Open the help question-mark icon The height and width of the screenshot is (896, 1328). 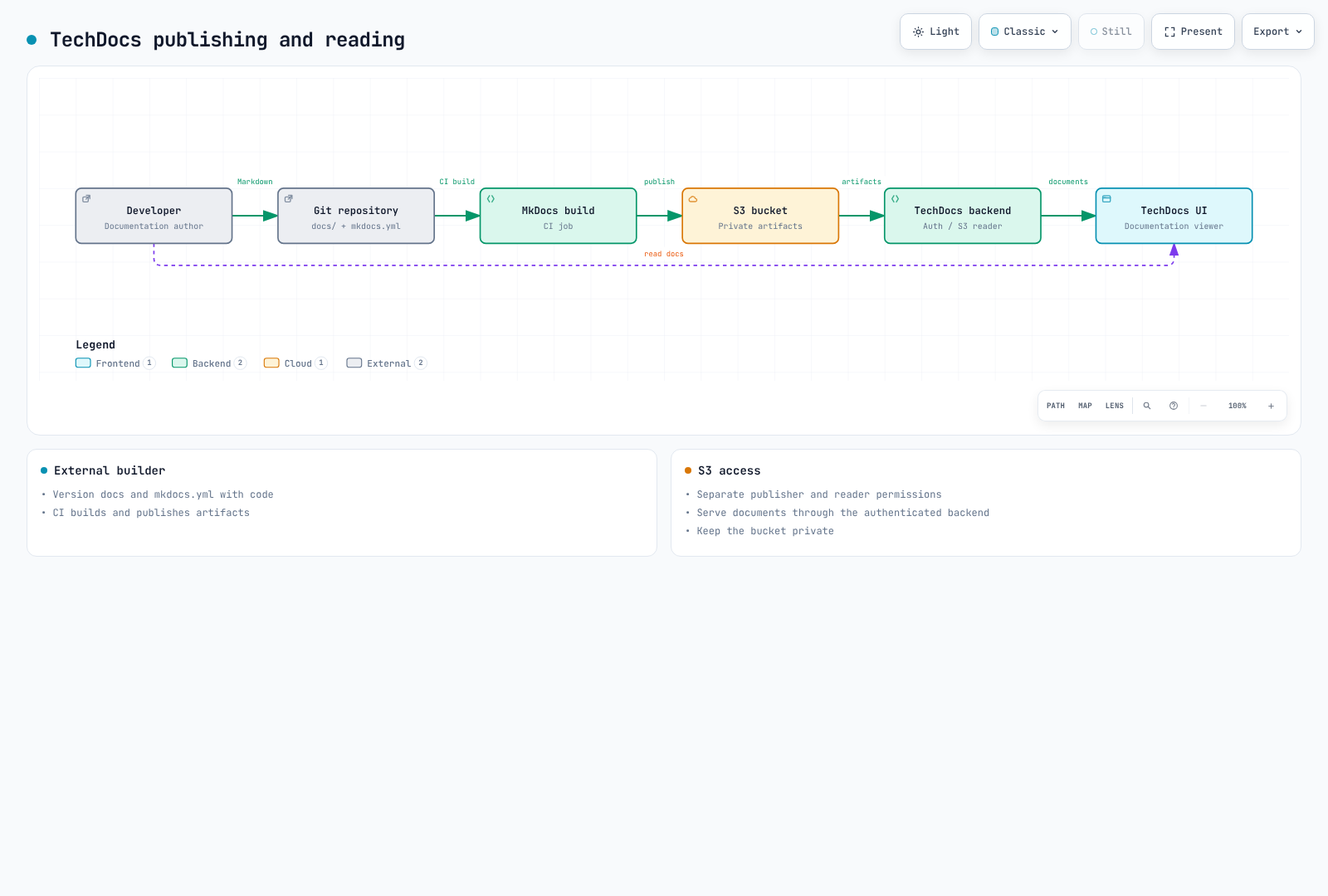coord(1174,406)
